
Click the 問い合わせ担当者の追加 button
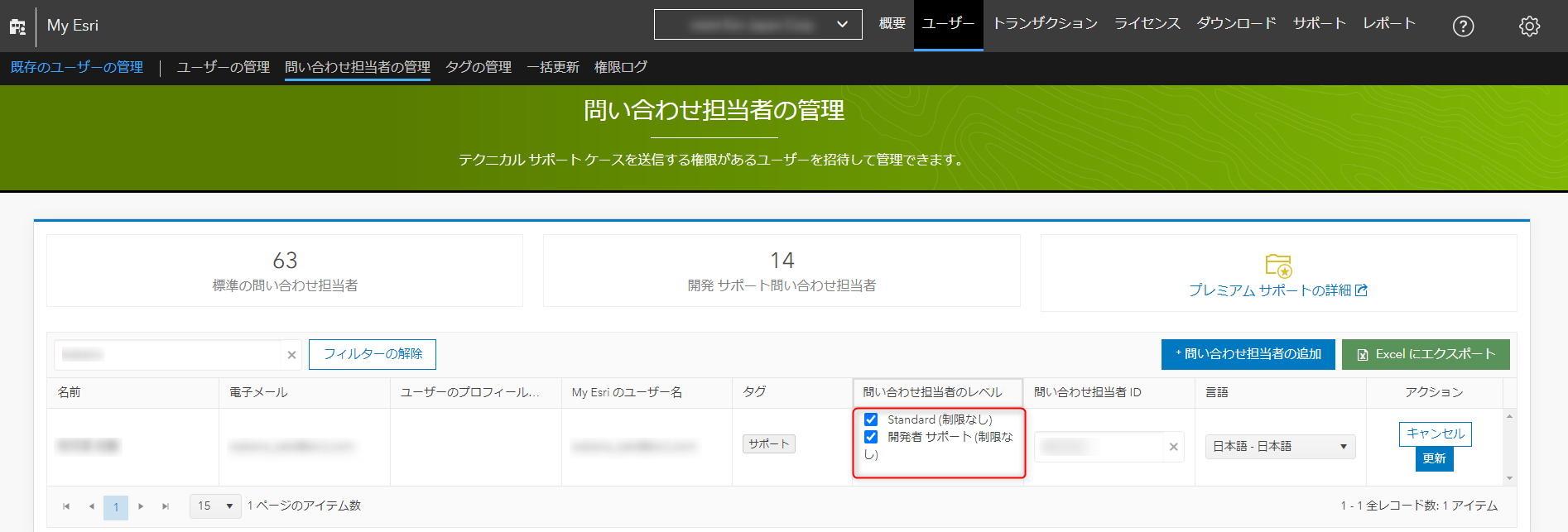pyautogui.click(x=1248, y=354)
